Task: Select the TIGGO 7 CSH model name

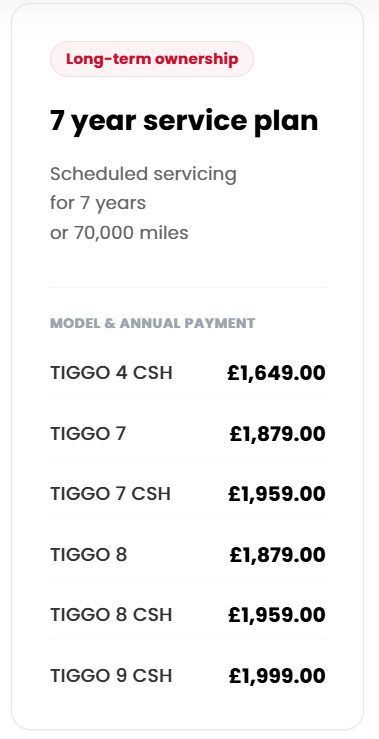Action: (x=110, y=494)
